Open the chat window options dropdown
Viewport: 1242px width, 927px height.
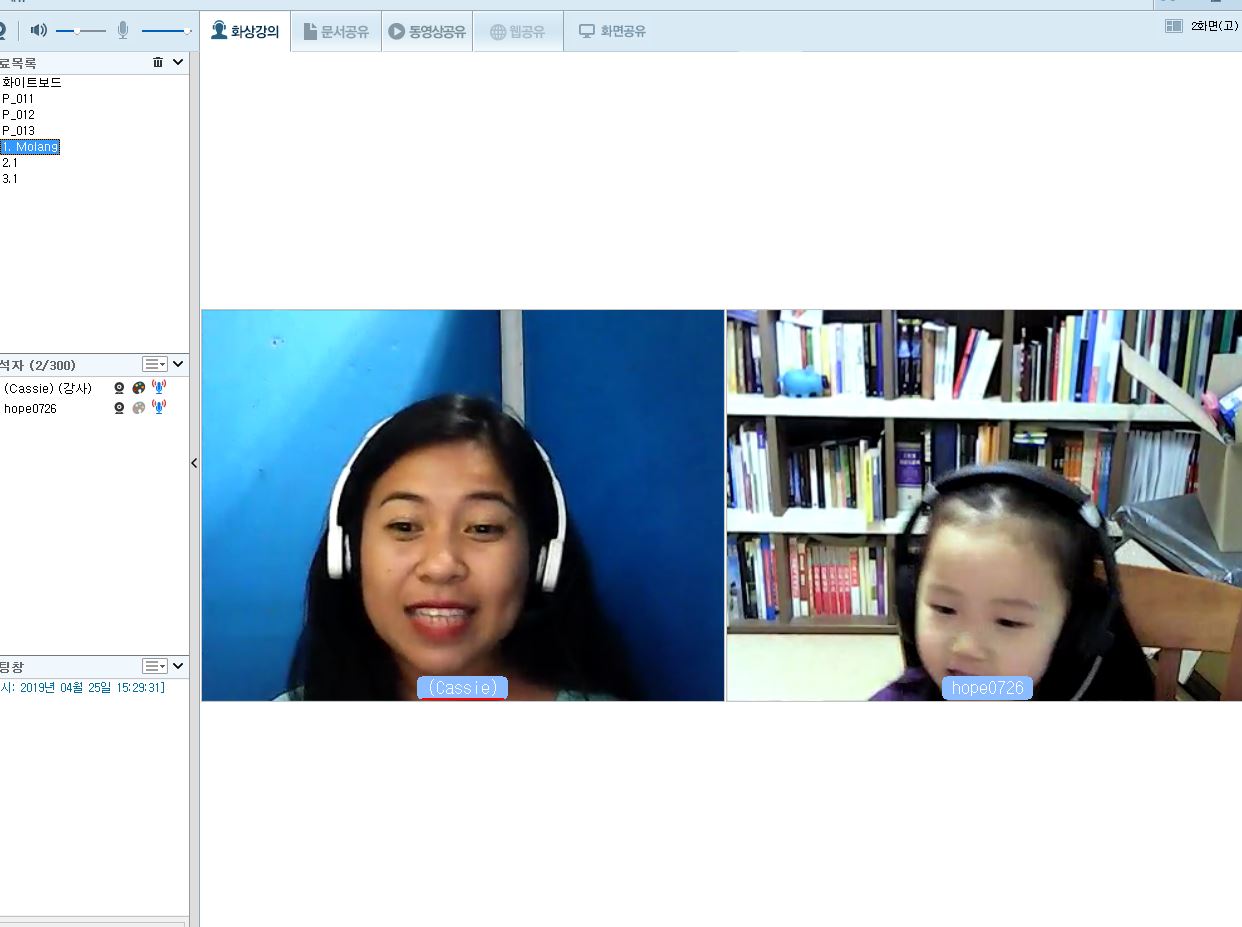[154, 666]
